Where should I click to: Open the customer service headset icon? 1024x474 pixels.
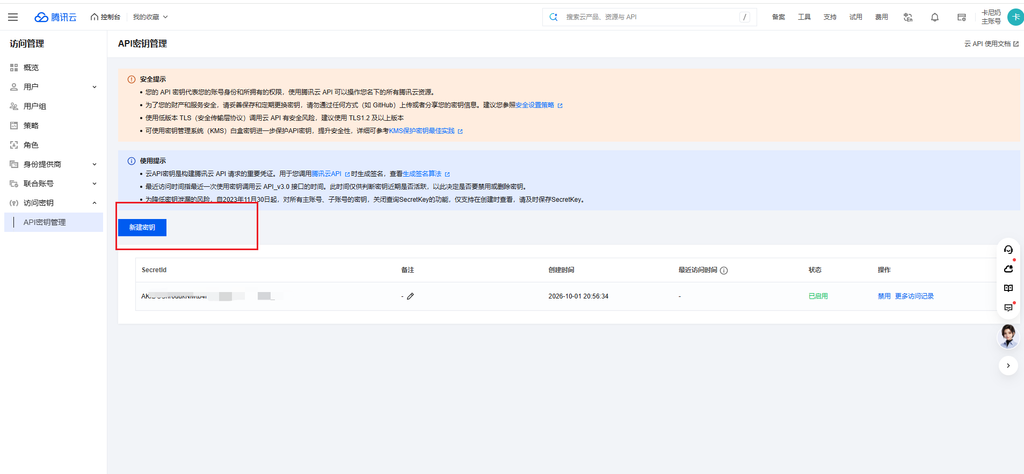click(1008, 250)
